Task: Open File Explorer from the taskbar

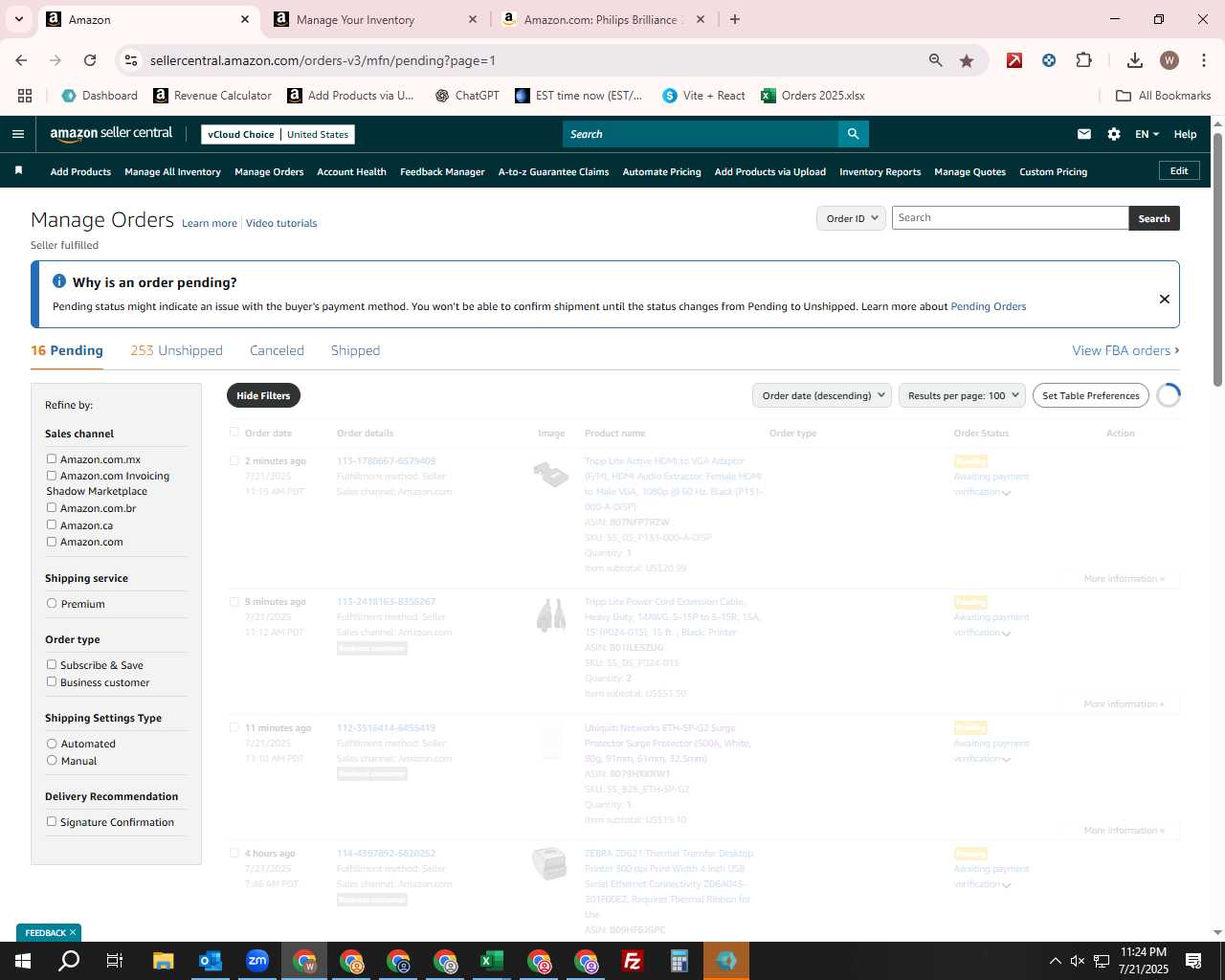Action: point(164,961)
